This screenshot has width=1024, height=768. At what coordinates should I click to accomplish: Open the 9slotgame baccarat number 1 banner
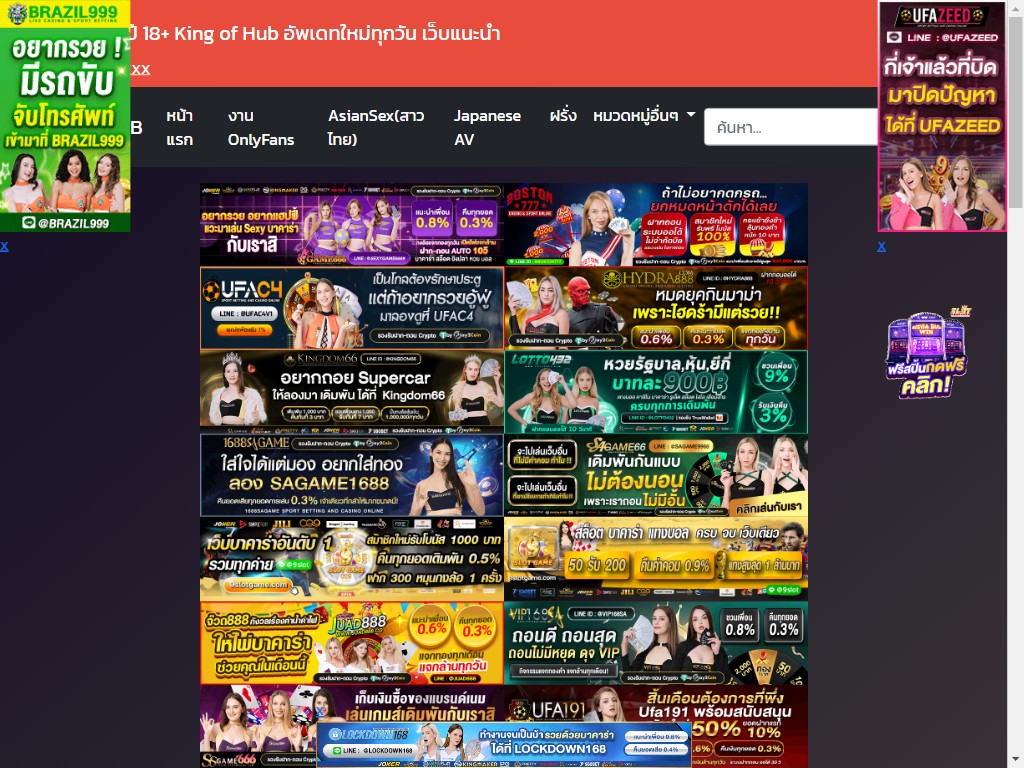point(351,559)
